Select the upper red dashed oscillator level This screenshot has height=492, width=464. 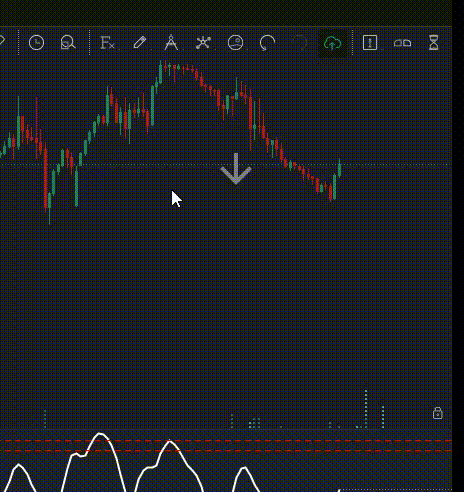[x=226, y=441]
